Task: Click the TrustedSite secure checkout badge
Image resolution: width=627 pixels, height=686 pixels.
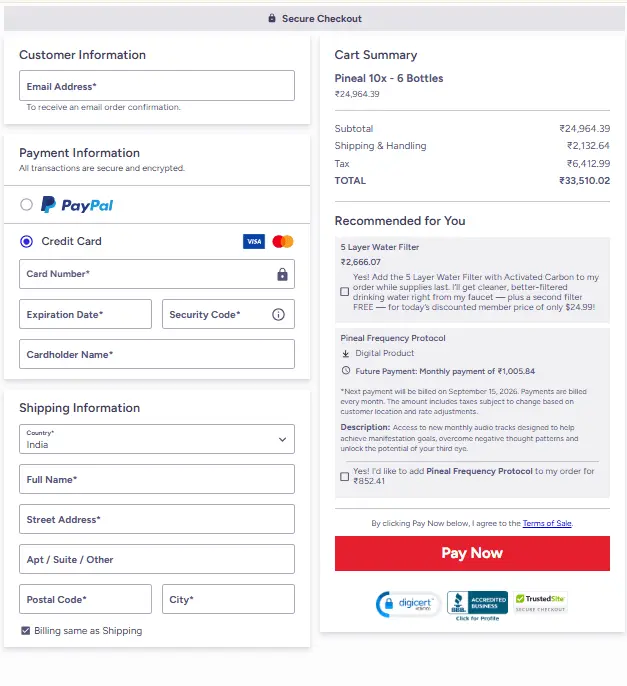Action: pyautogui.click(x=540, y=603)
